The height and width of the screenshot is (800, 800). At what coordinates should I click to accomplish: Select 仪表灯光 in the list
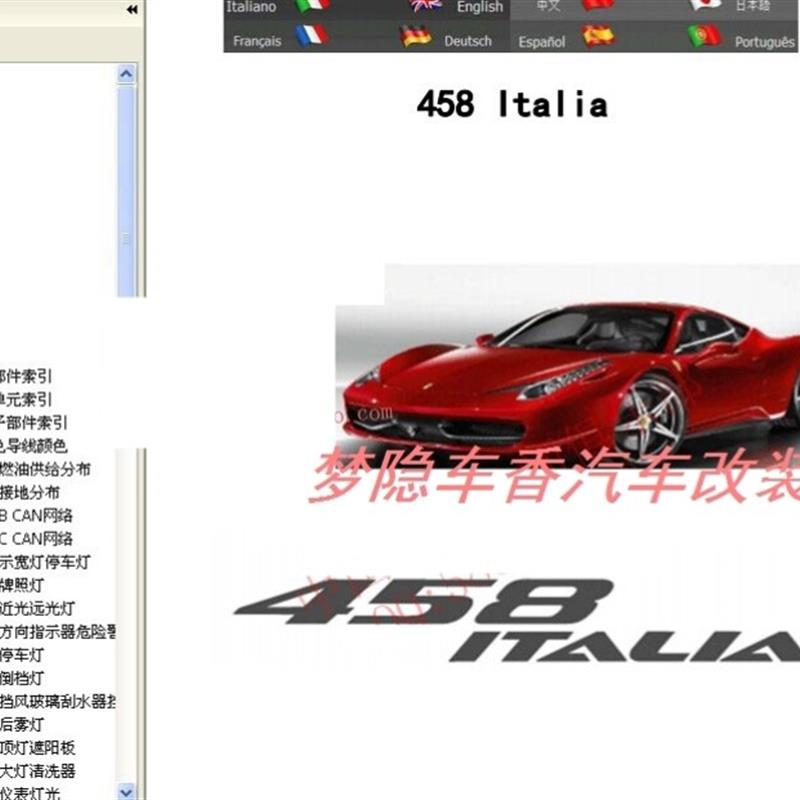click(30, 793)
